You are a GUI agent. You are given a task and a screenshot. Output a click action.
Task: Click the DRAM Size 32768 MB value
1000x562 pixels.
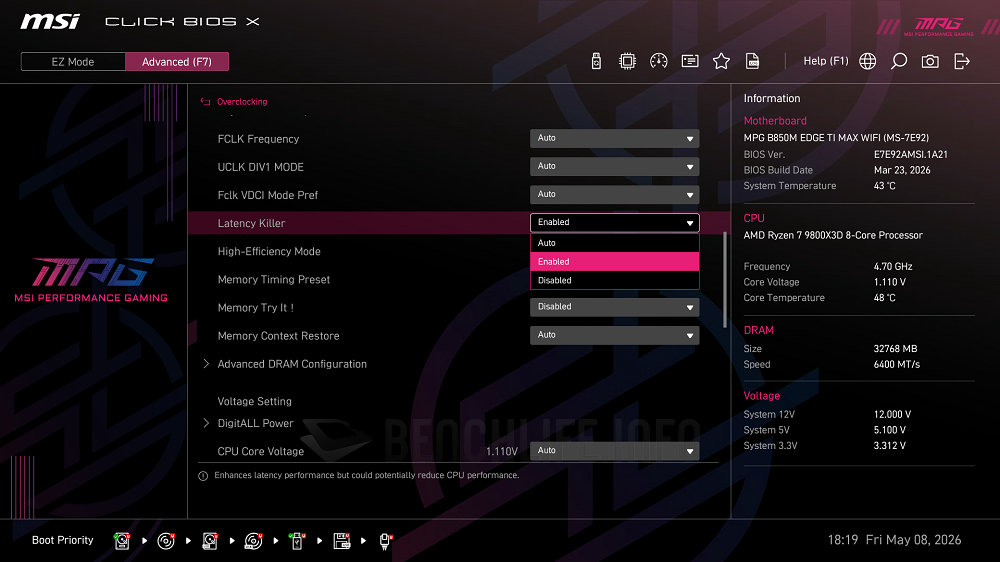coord(895,348)
